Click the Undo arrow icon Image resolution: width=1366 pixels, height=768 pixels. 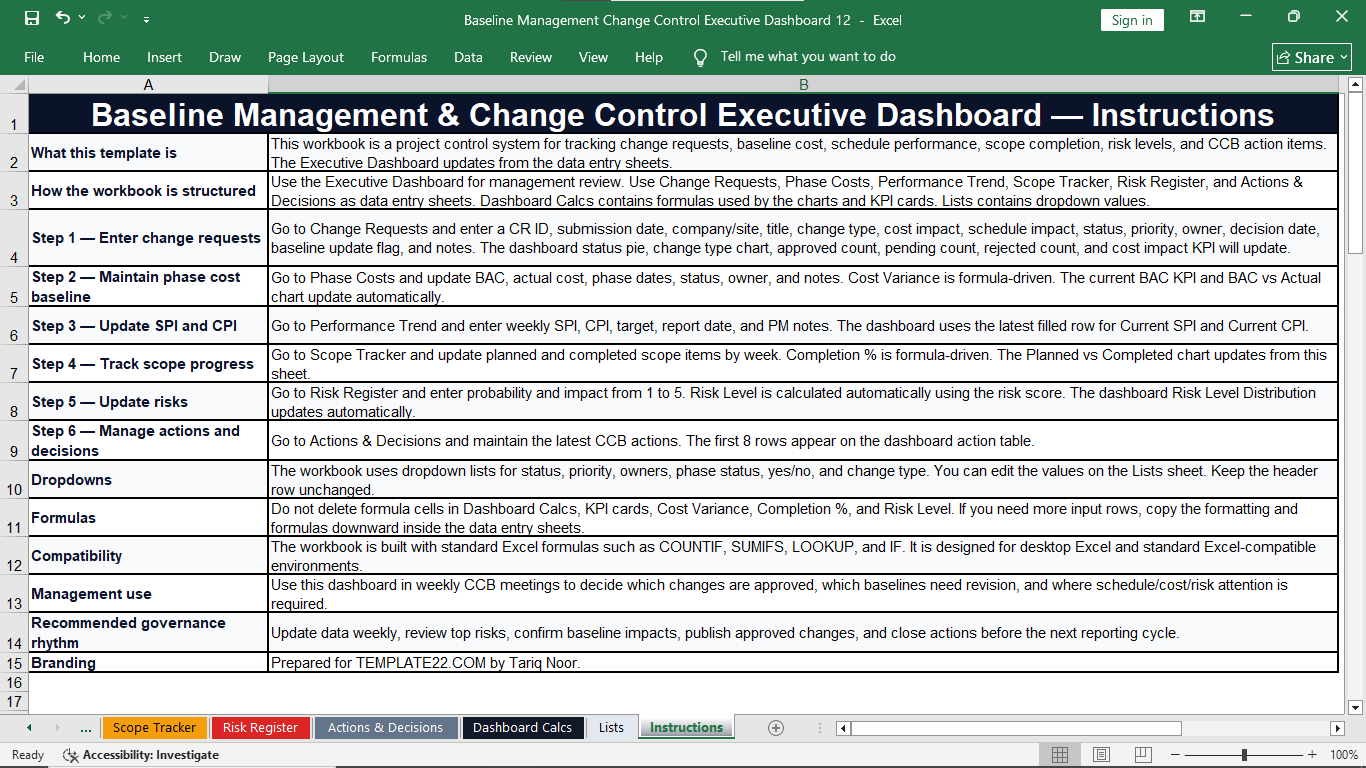pyautogui.click(x=64, y=18)
